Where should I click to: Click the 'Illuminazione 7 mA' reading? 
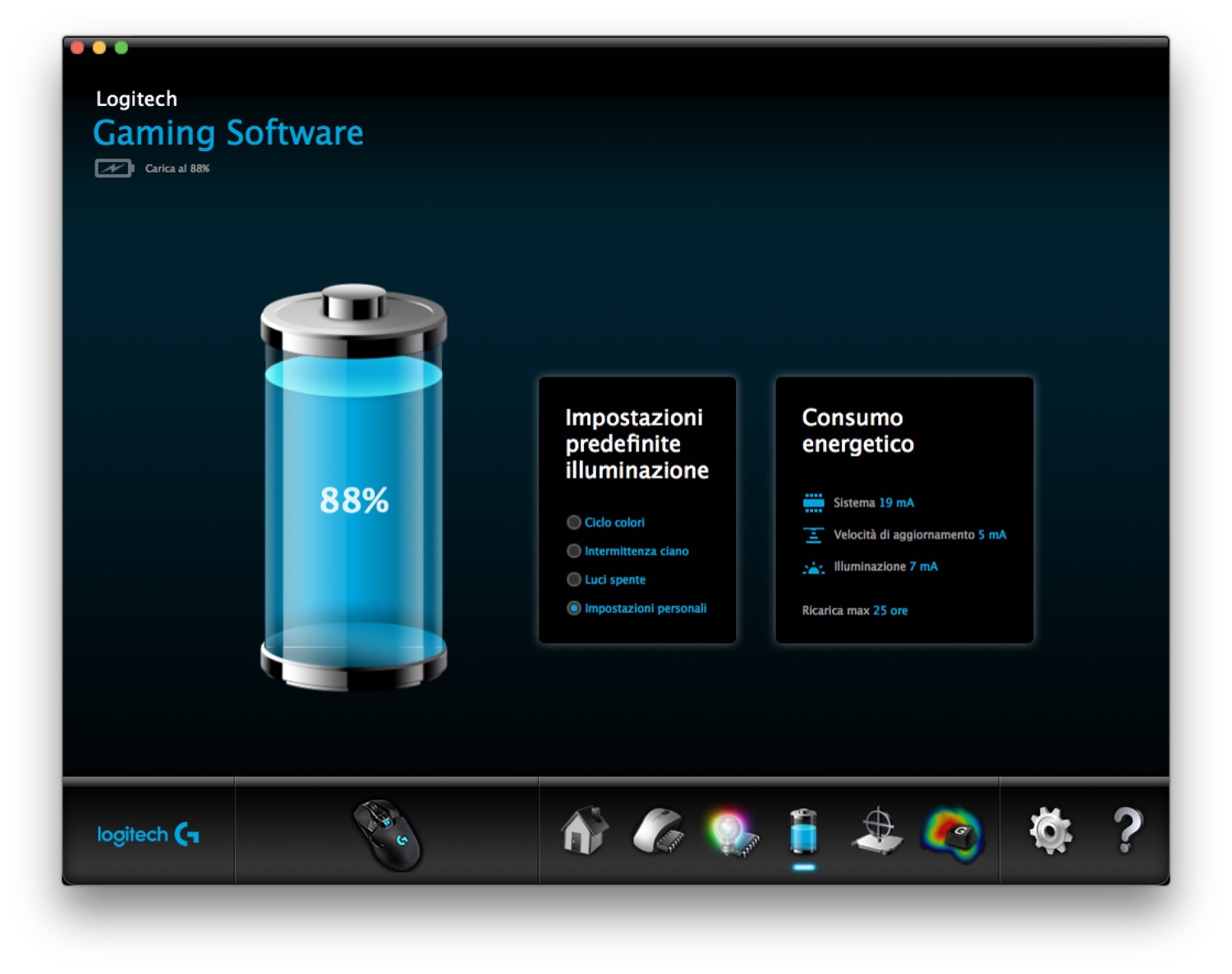[885, 567]
